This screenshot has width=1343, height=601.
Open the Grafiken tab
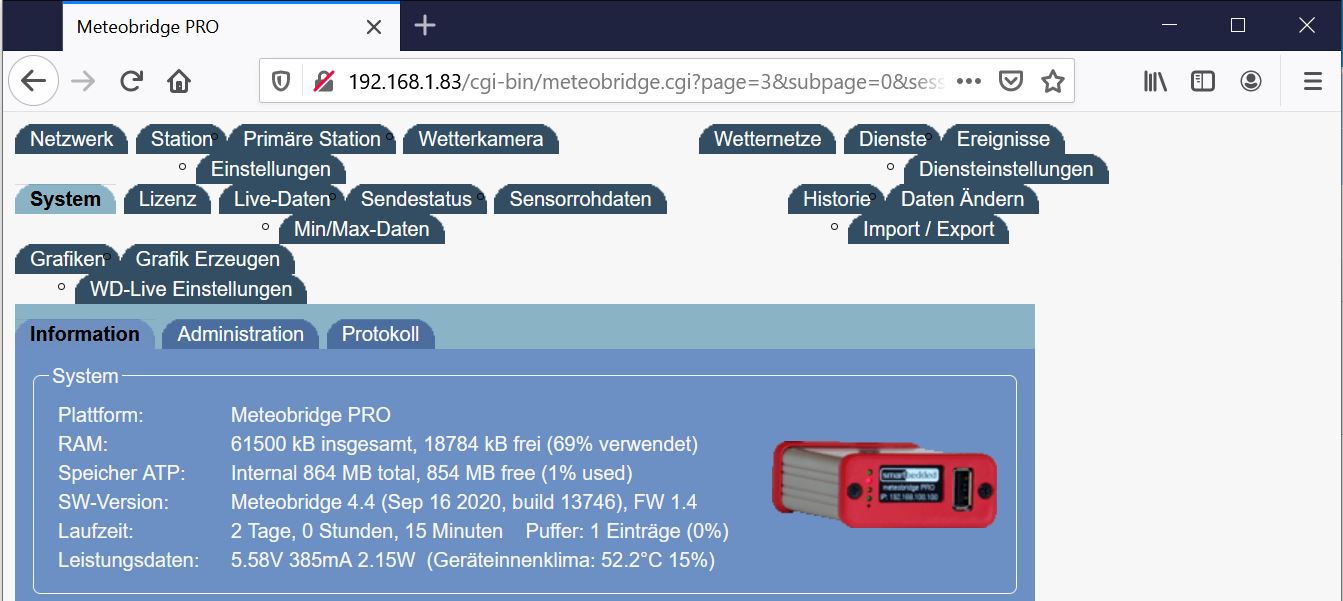(67, 259)
